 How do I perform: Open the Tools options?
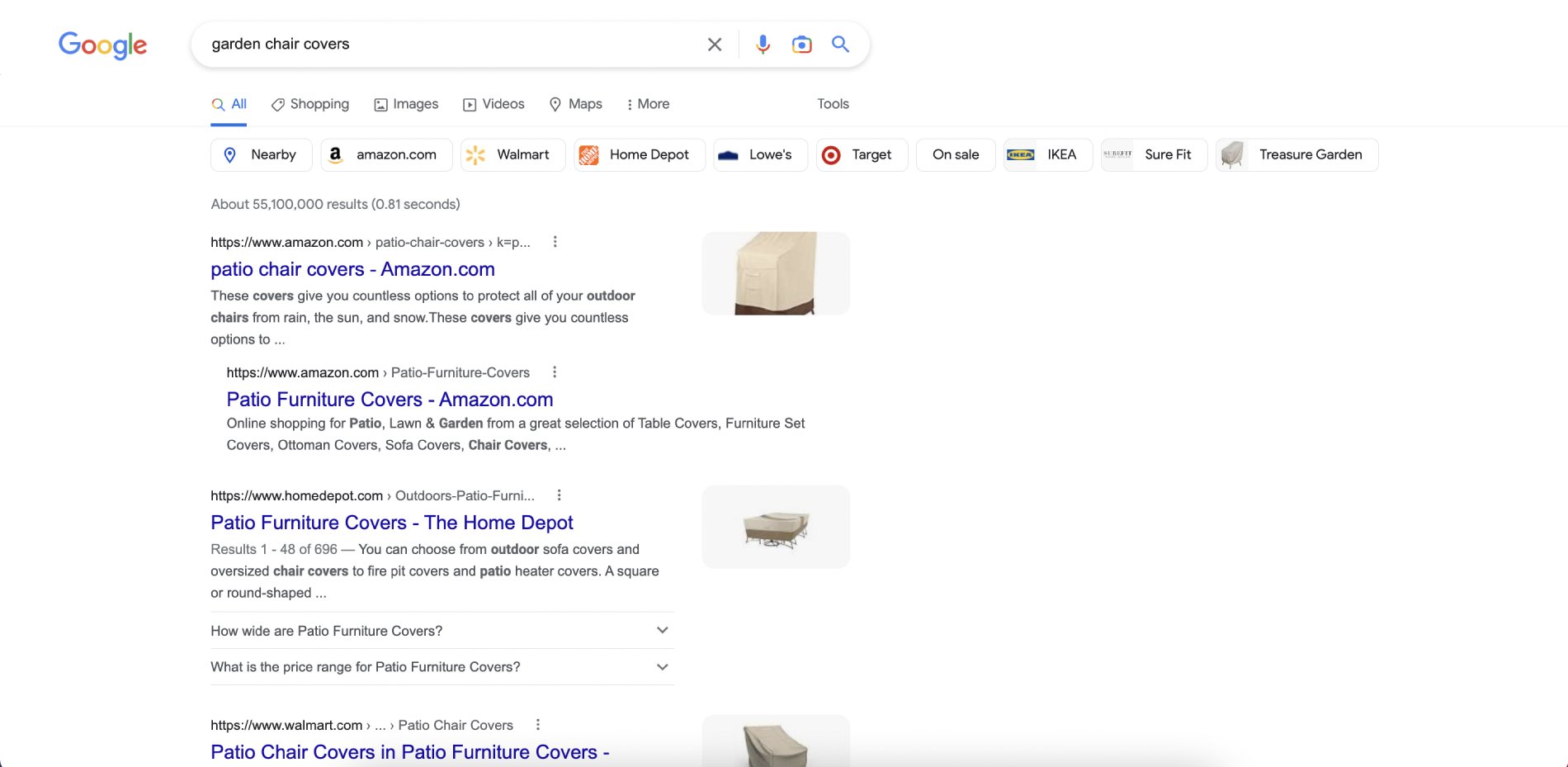pyautogui.click(x=833, y=104)
